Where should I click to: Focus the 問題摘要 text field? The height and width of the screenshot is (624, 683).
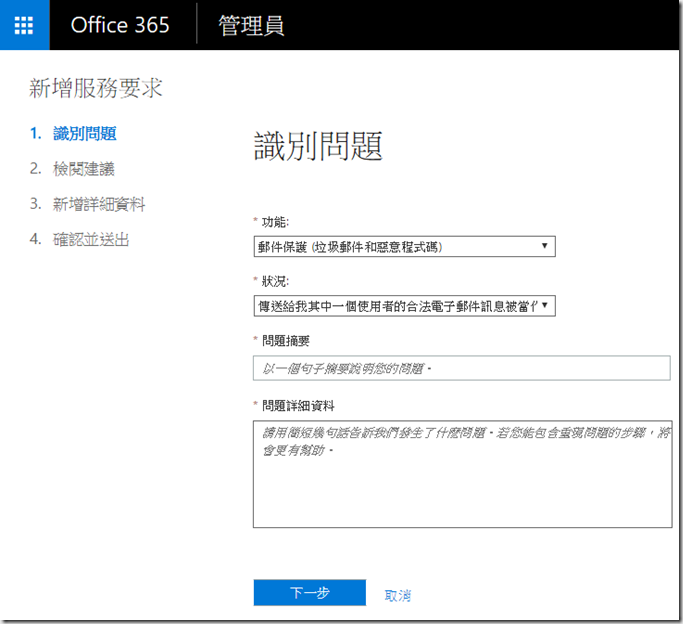[x=461, y=369]
